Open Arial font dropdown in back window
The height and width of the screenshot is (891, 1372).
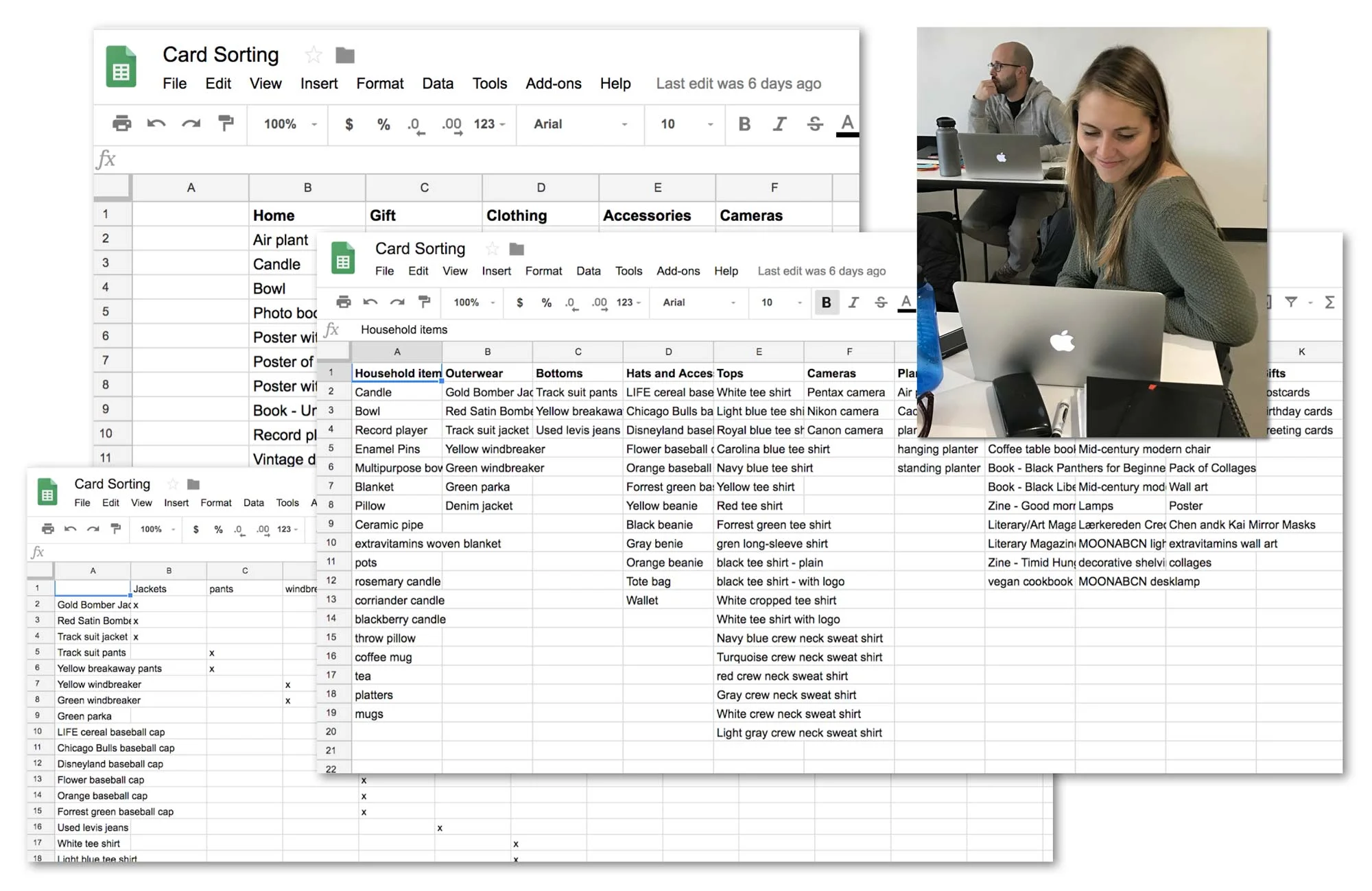coord(580,124)
